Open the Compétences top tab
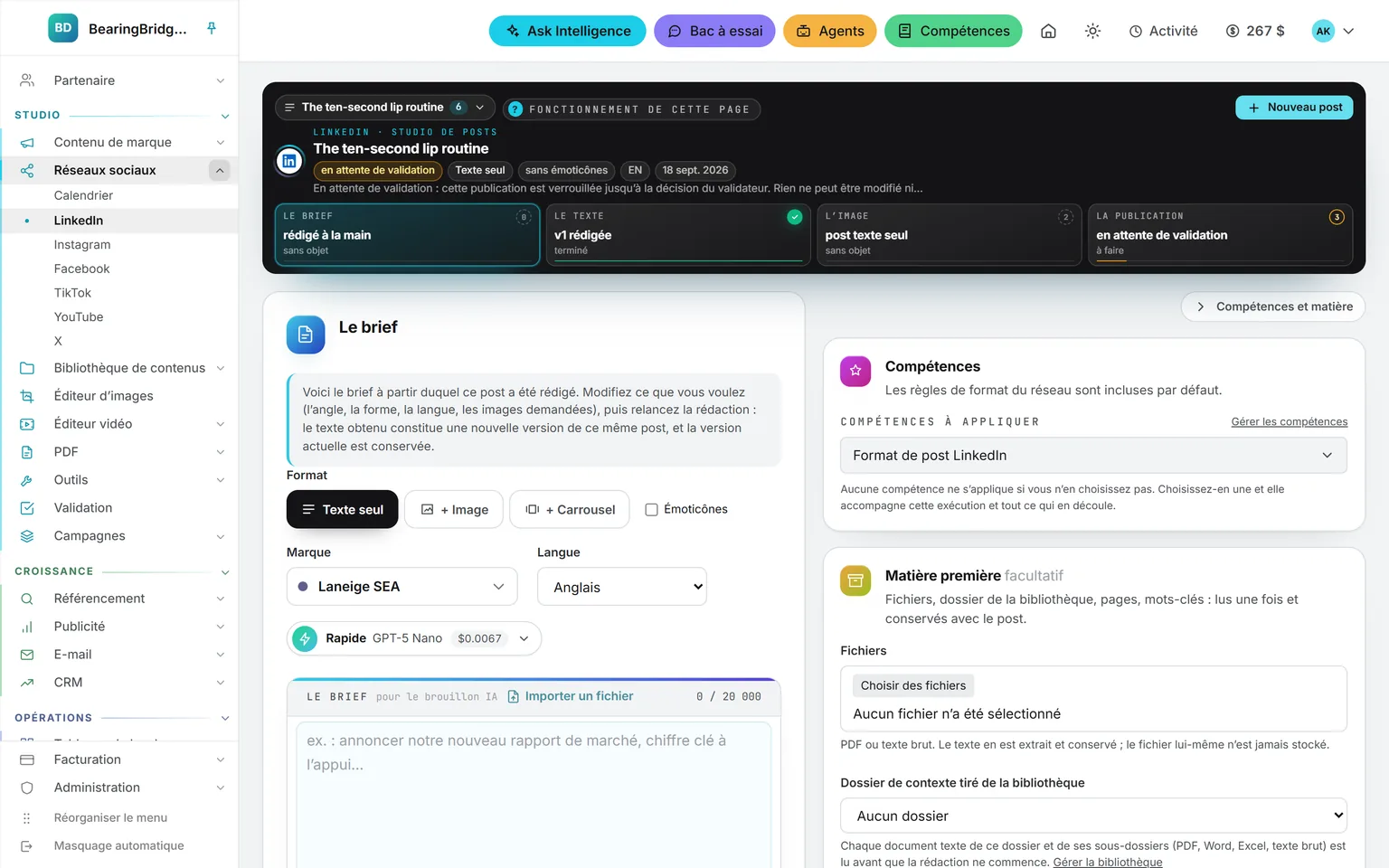The width and height of the screenshot is (1389, 868). coord(953,31)
